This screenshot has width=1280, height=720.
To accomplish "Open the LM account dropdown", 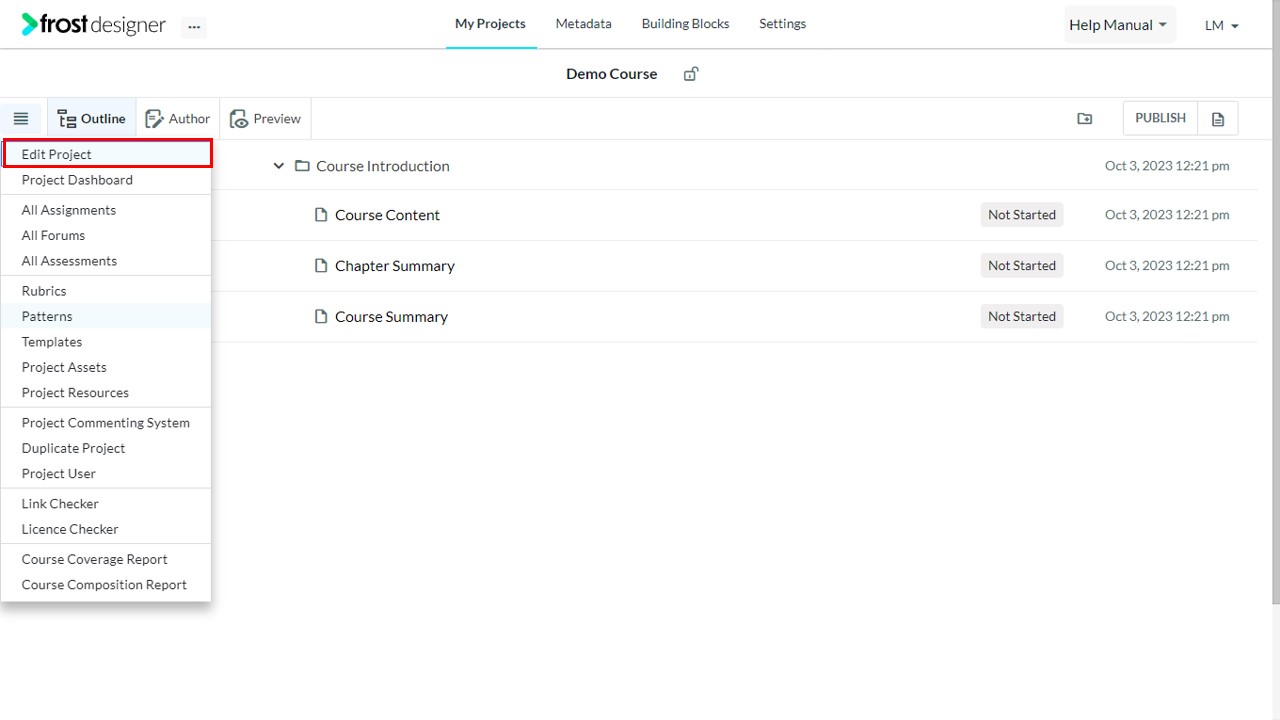I will (1220, 25).
